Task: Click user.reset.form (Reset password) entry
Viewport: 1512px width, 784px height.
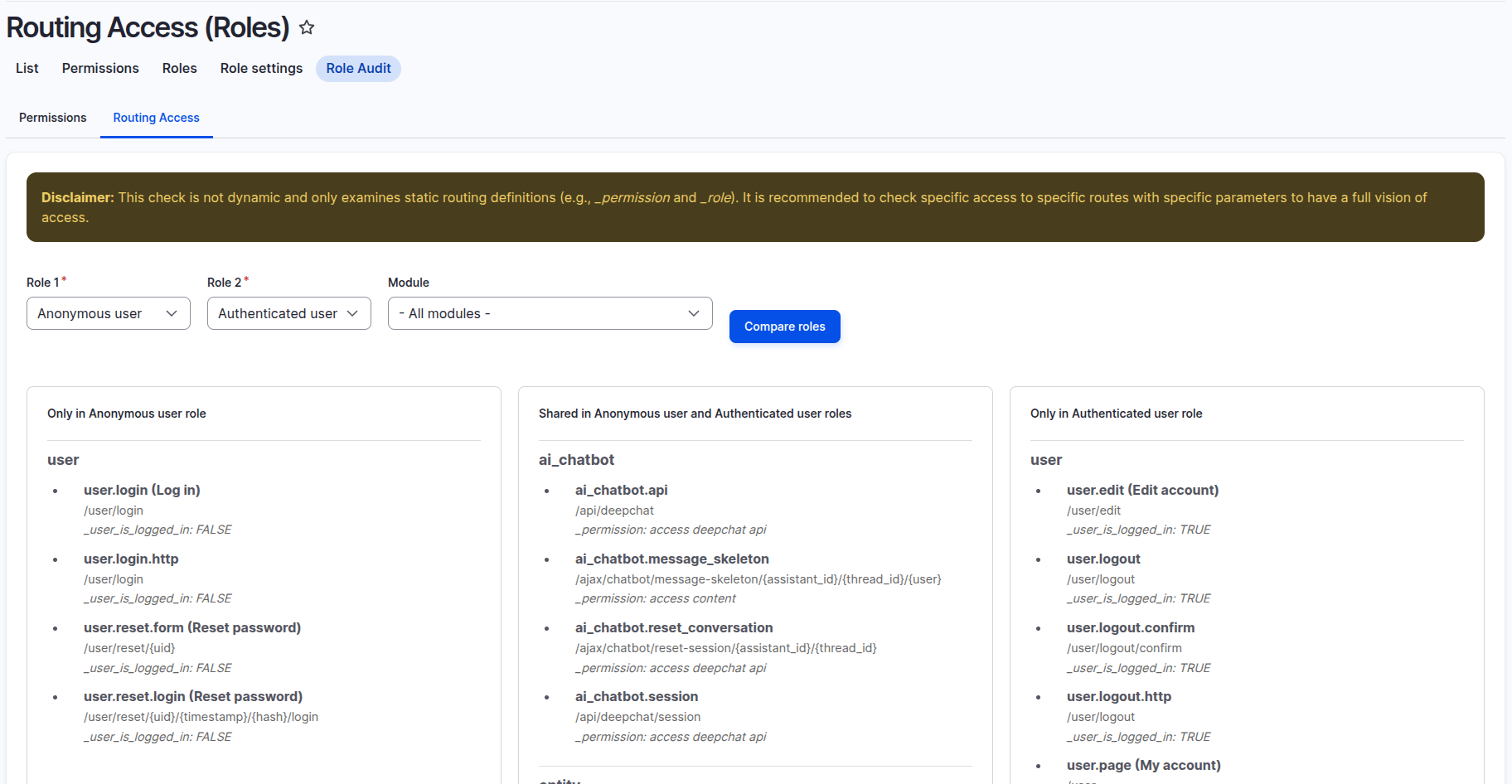Action: 192,627
